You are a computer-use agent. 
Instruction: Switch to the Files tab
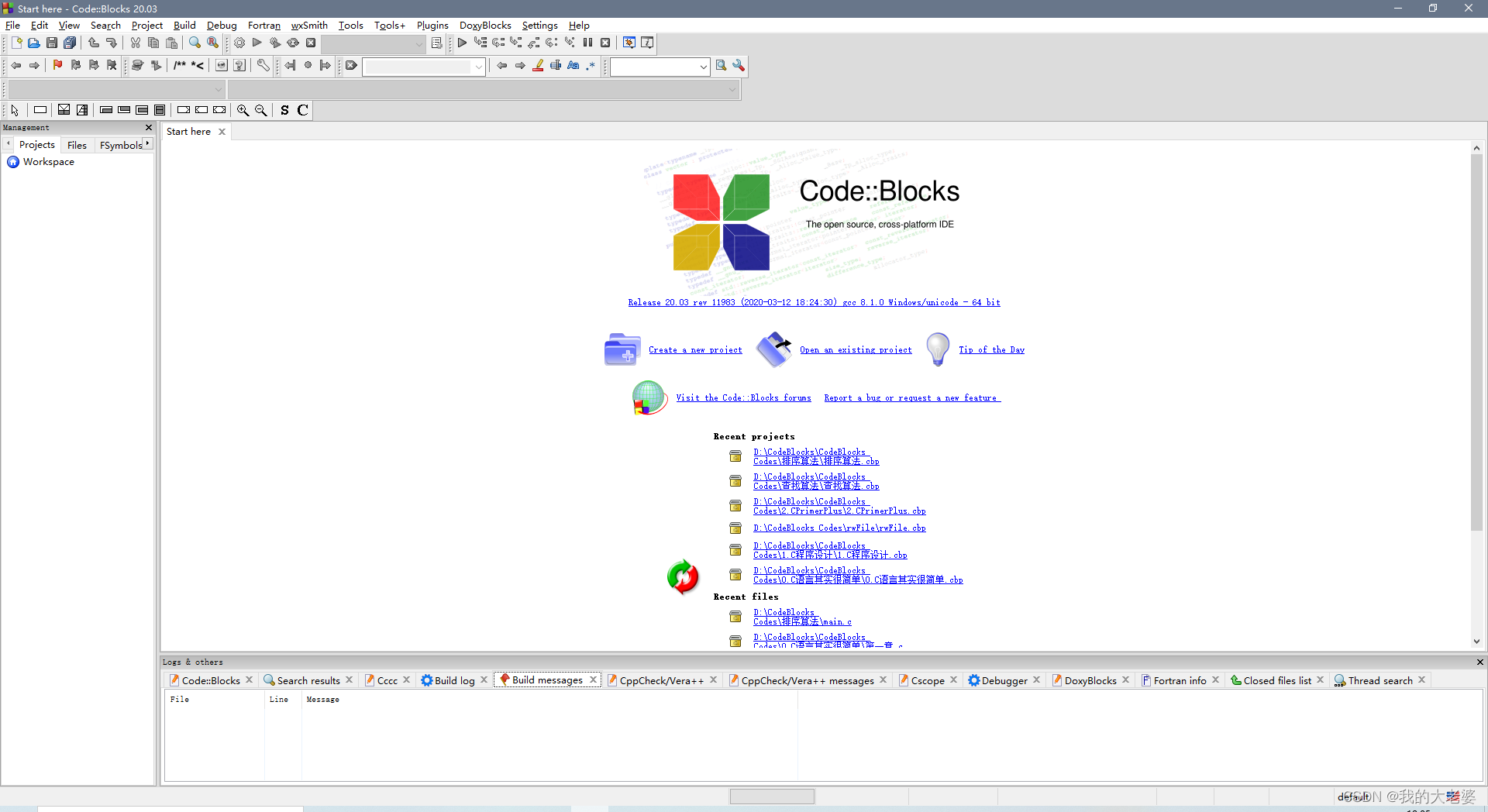pyautogui.click(x=77, y=145)
